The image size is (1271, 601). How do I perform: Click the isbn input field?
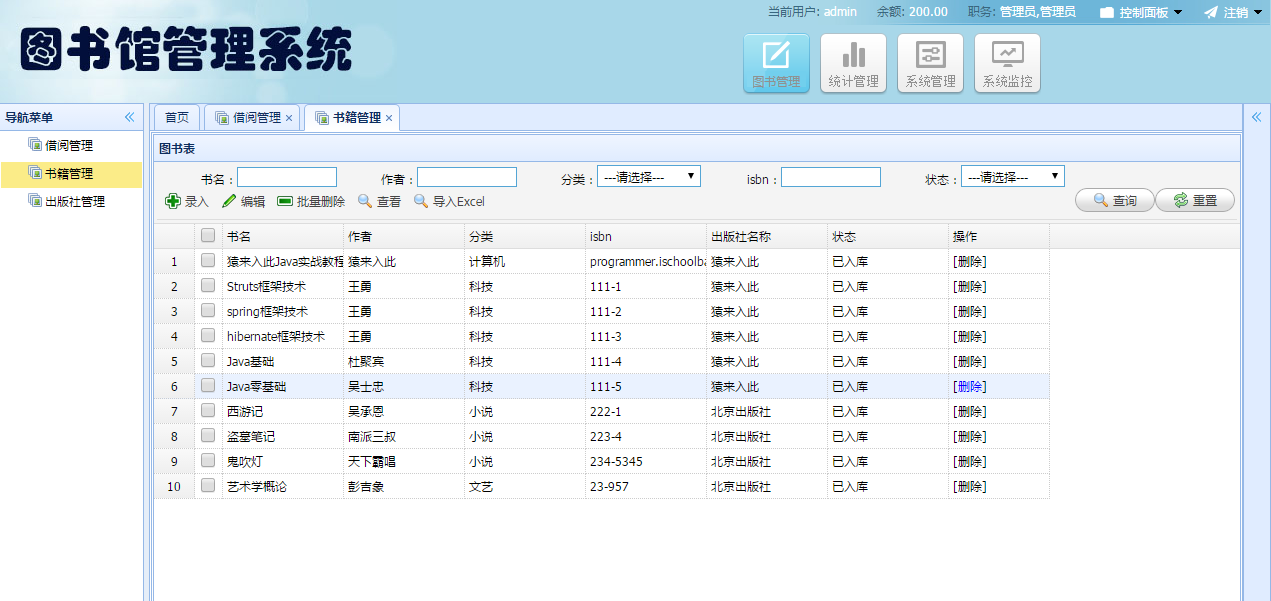coord(830,176)
